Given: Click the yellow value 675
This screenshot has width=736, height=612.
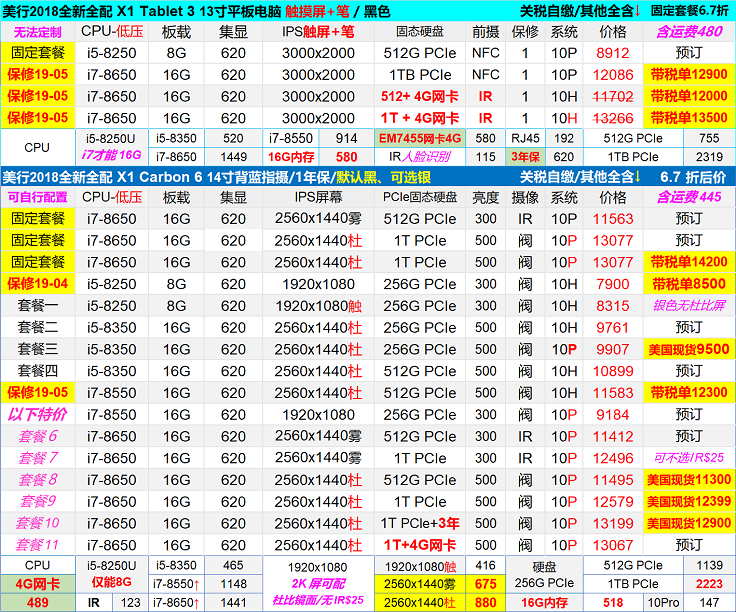Looking at the screenshot, I should point(485,584).
